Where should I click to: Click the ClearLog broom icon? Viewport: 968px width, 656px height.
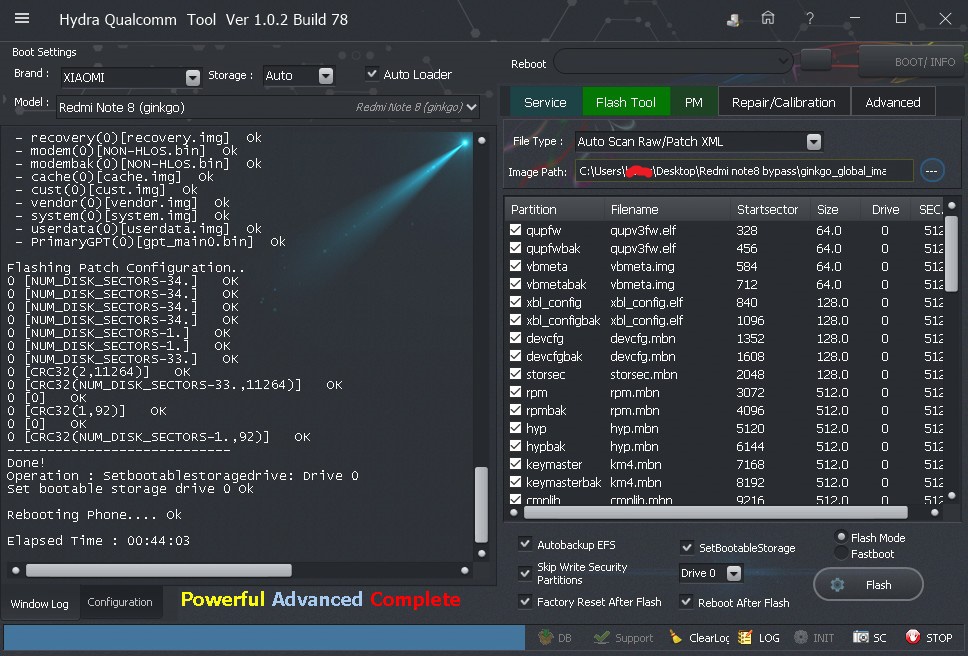click(675, 637)
